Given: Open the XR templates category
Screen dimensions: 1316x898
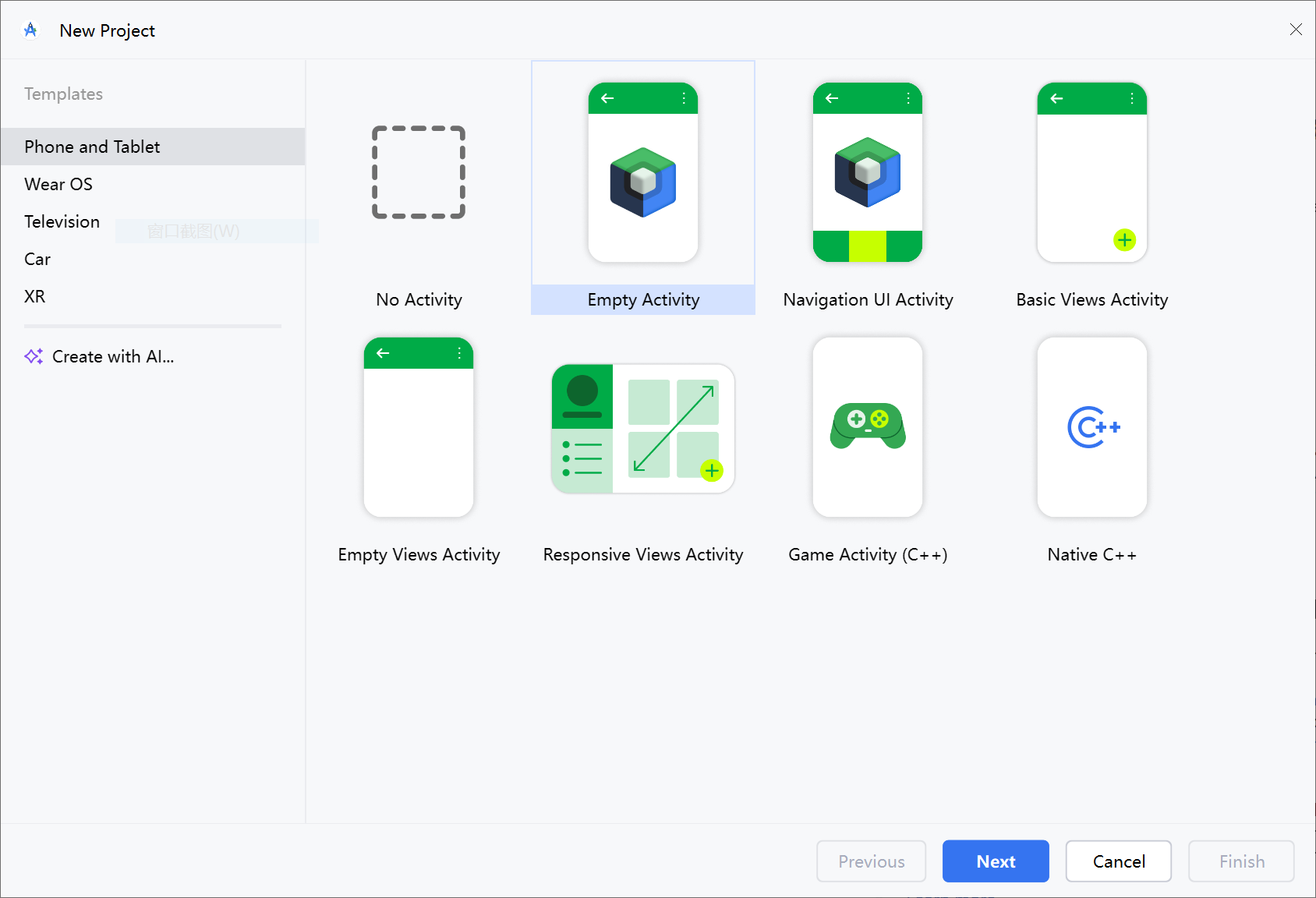Looking at the screenshot, I should coord(153,296).
